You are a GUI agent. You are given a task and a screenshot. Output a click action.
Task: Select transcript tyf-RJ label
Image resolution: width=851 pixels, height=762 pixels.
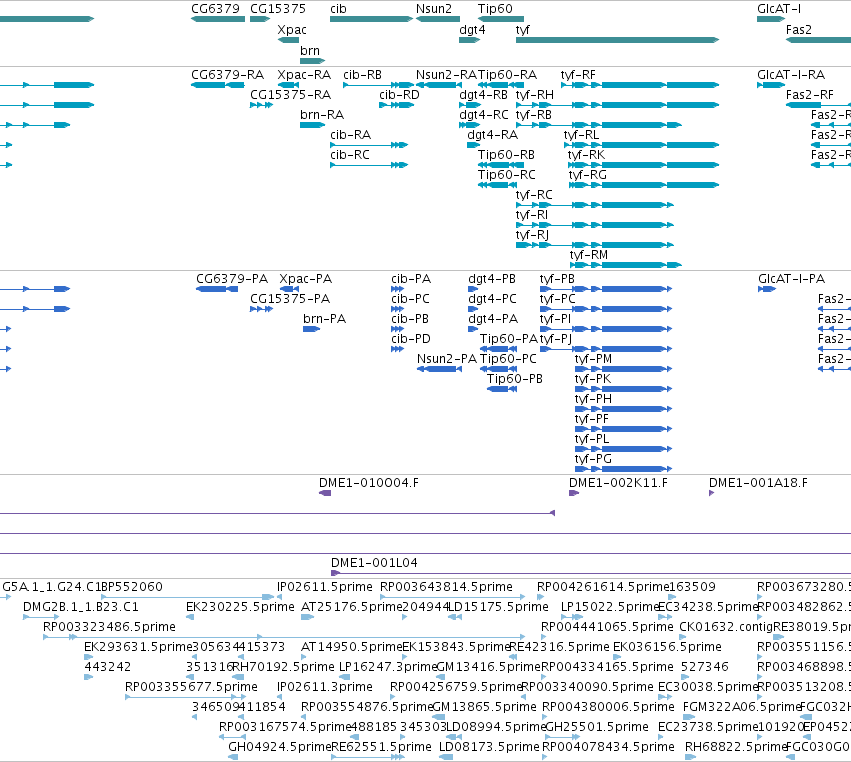pyautogui.click(x=532, y=236)
